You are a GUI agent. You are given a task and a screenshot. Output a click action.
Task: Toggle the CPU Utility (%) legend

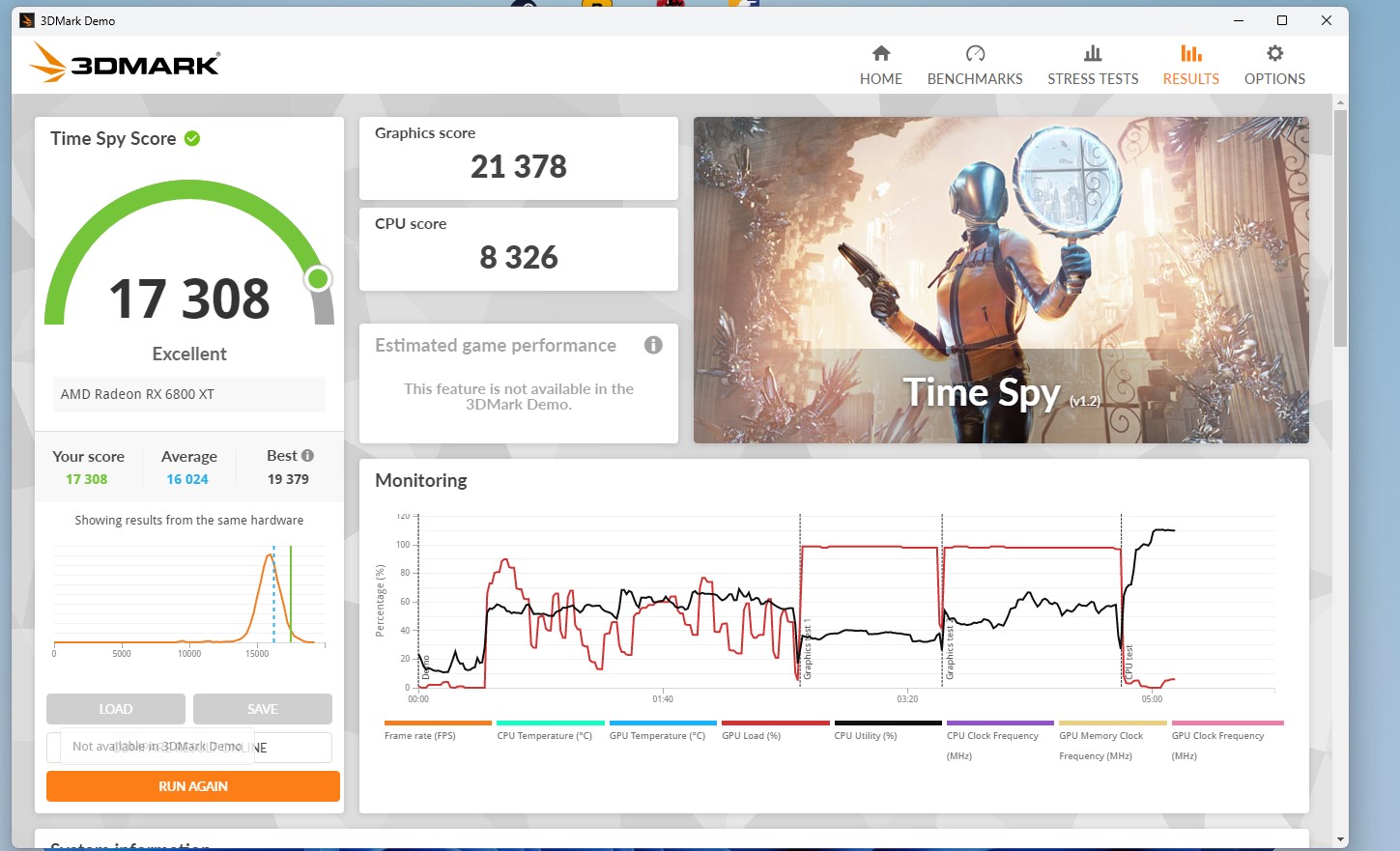tap(888, 730)
